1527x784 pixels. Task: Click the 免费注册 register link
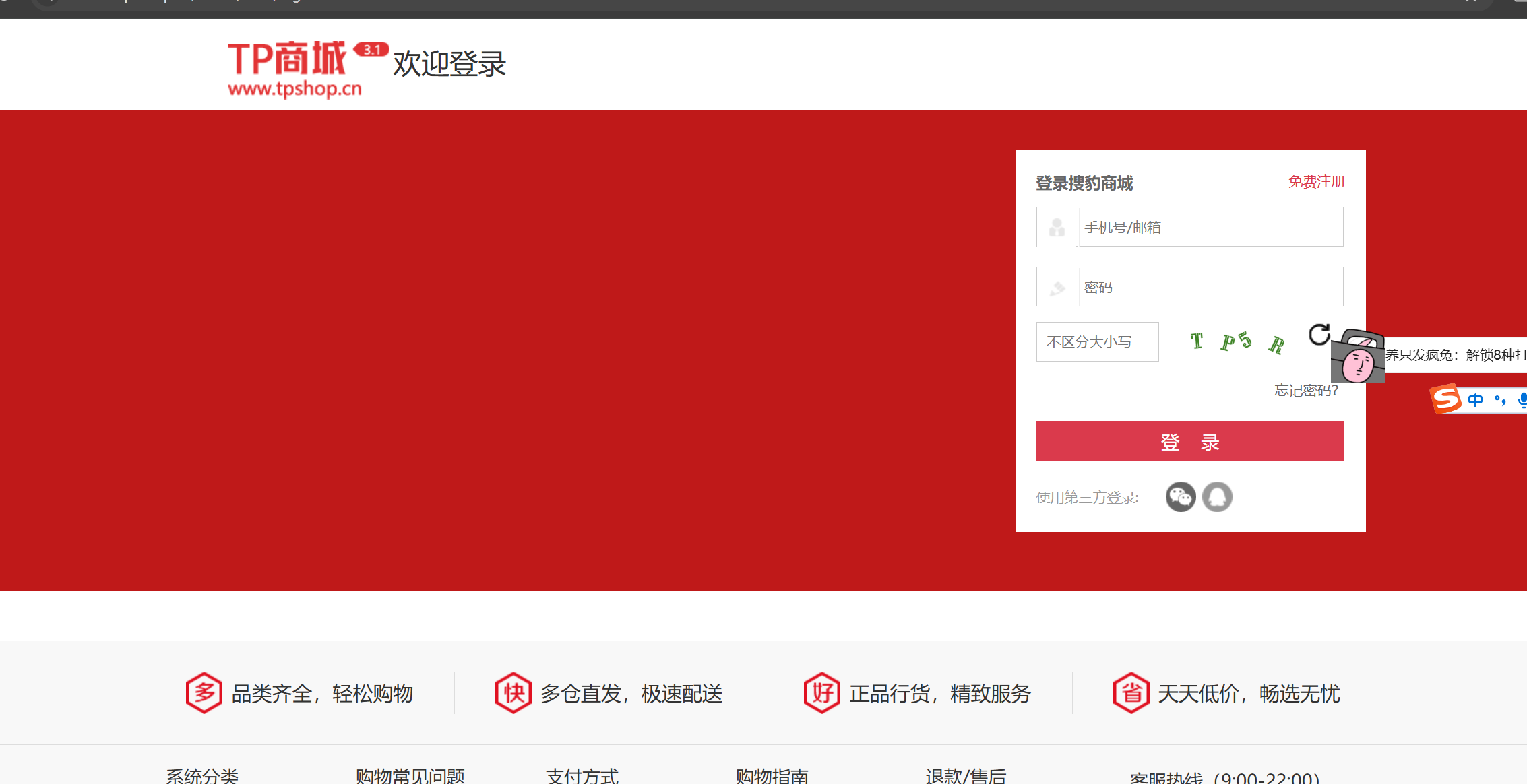[1316, 182]
